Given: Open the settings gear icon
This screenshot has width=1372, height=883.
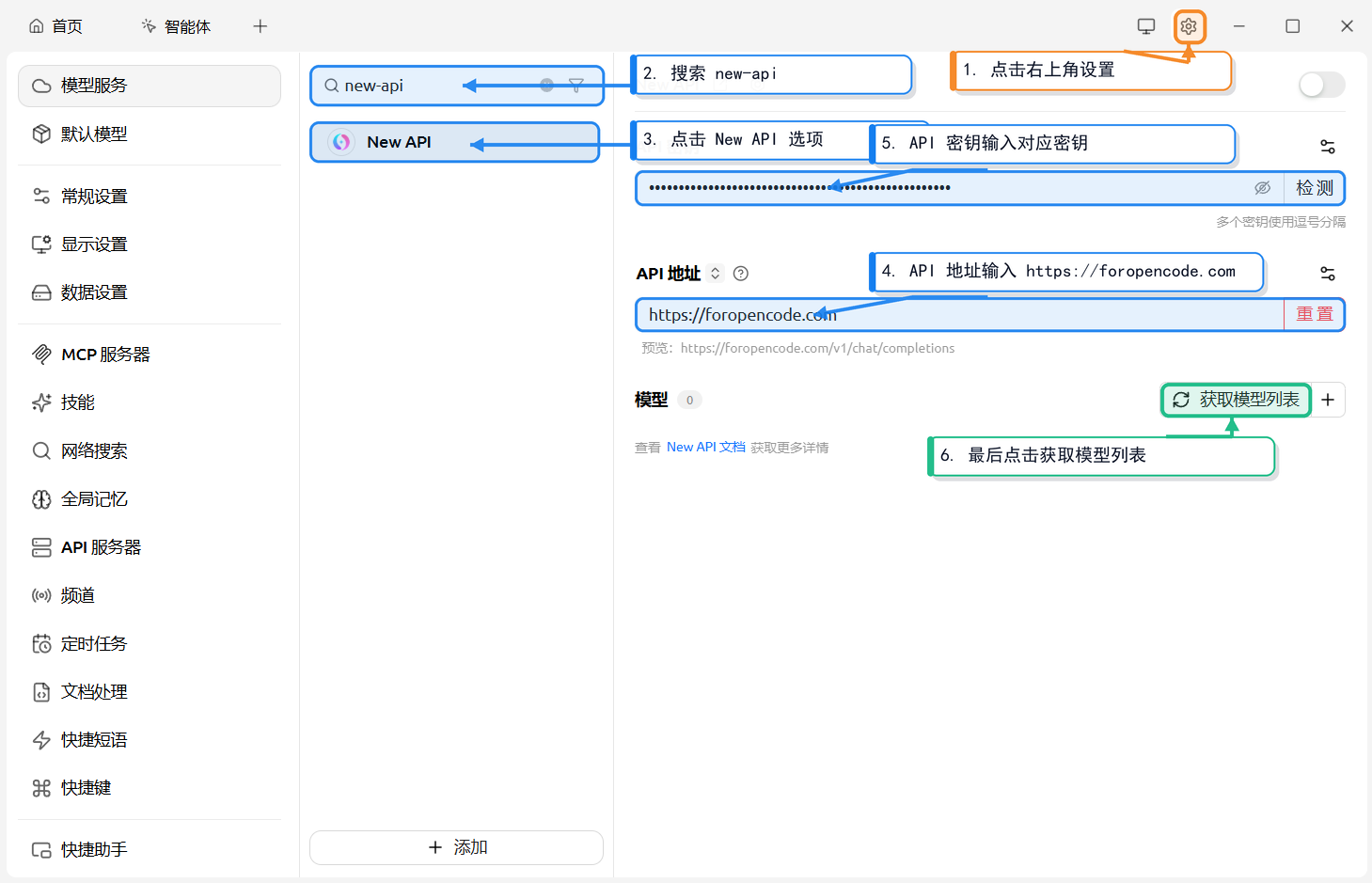Looking at the screenshot, I should pyautogui.click(x=1189, y=26).
